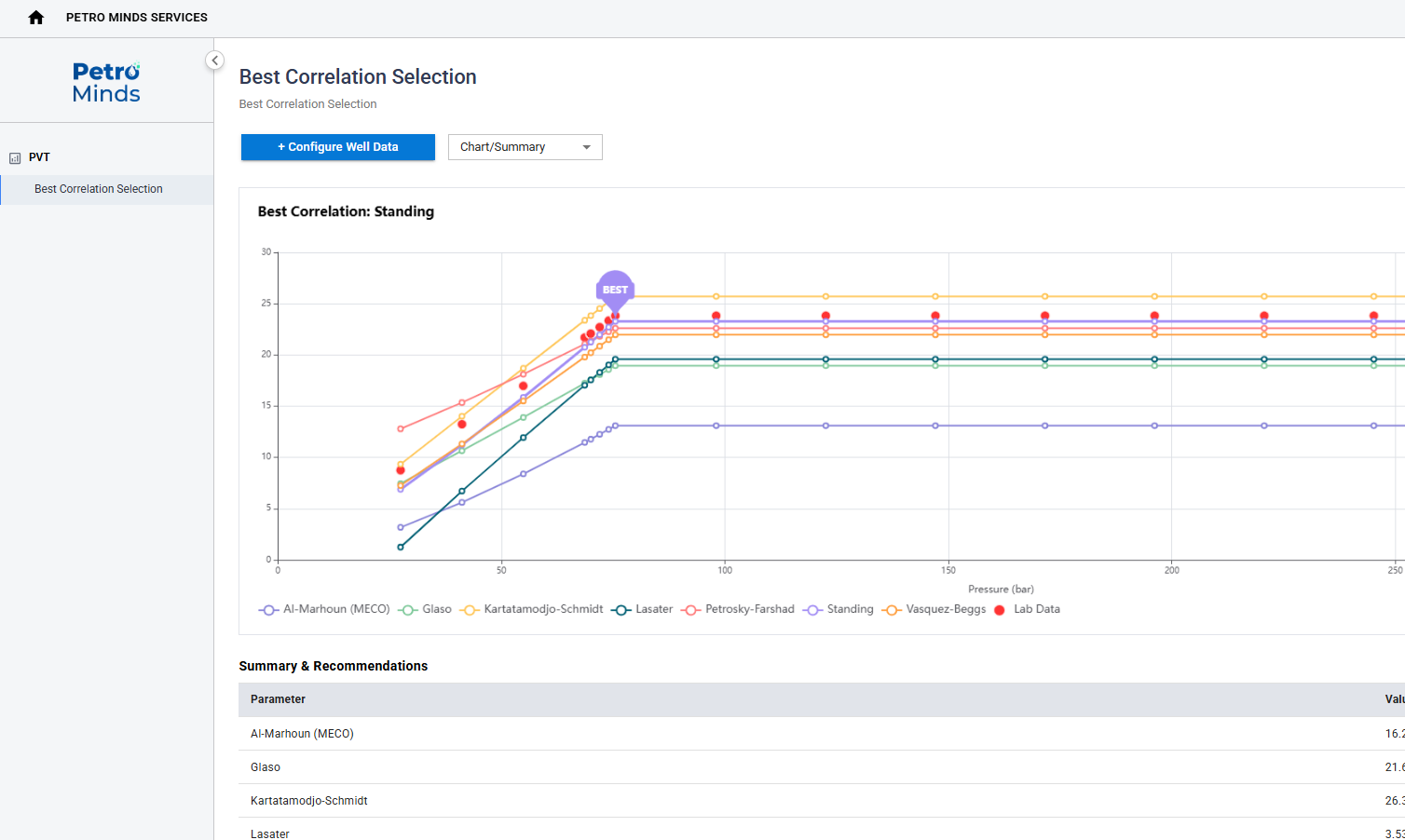Click the purple BEST marker pin
The width and height of the screenshot is (1405, 840).
(x=615, y=291)
